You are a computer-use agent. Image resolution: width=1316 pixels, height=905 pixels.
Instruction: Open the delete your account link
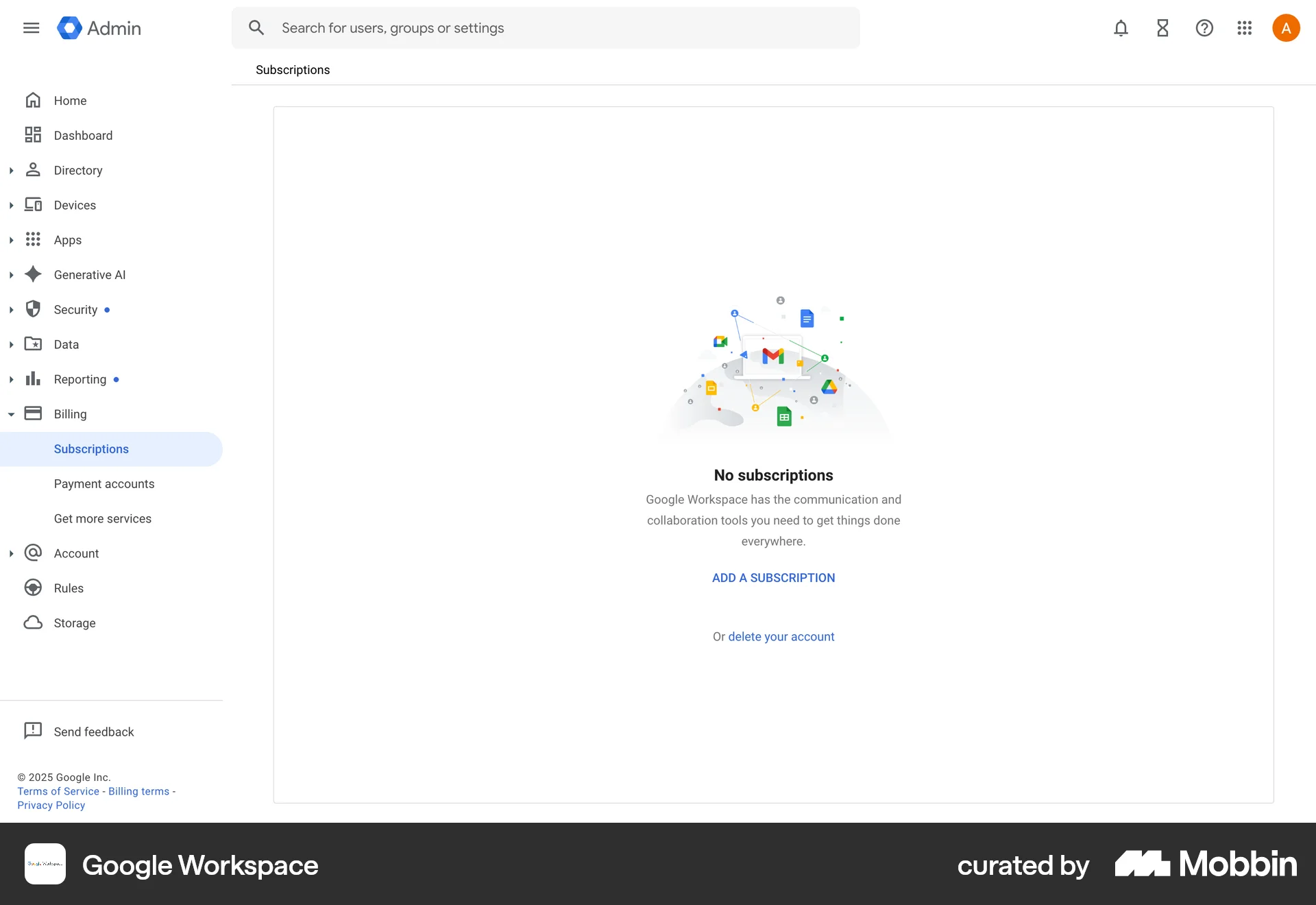(x=781, y=636)
